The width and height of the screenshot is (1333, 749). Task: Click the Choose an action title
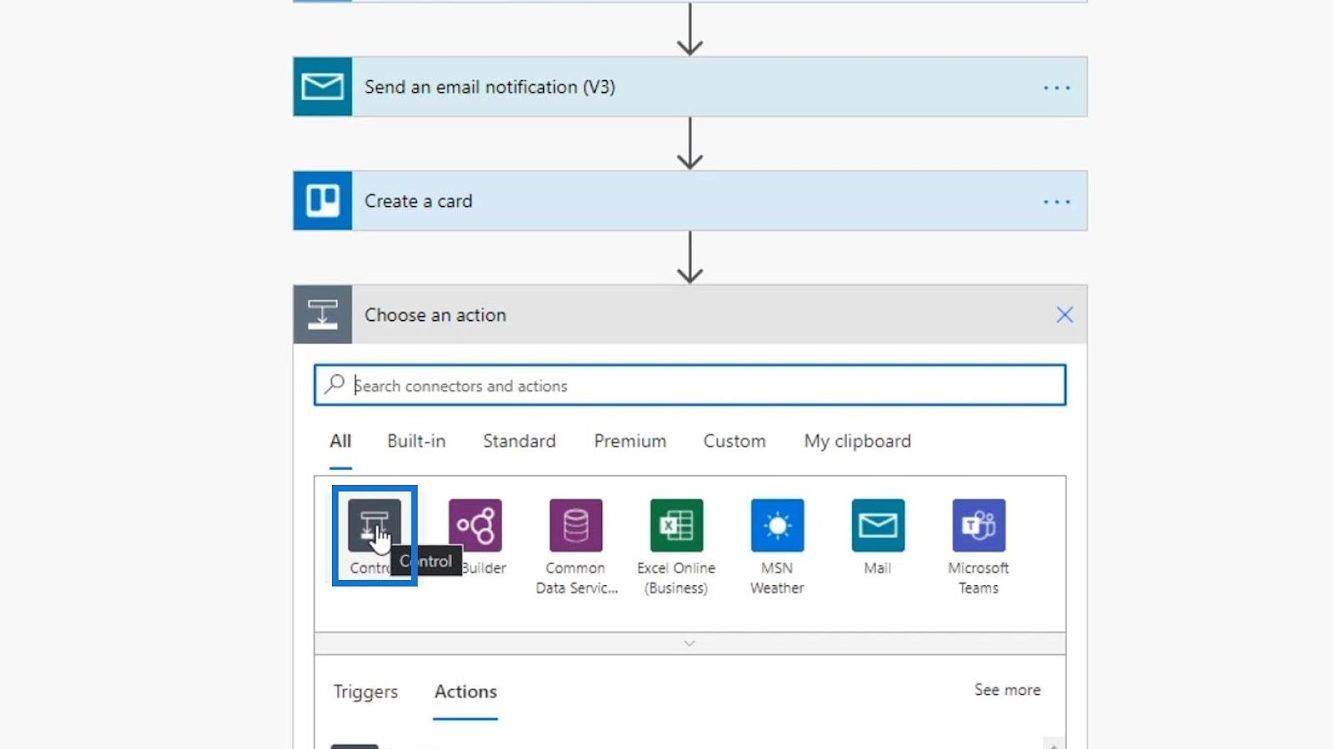435,315
